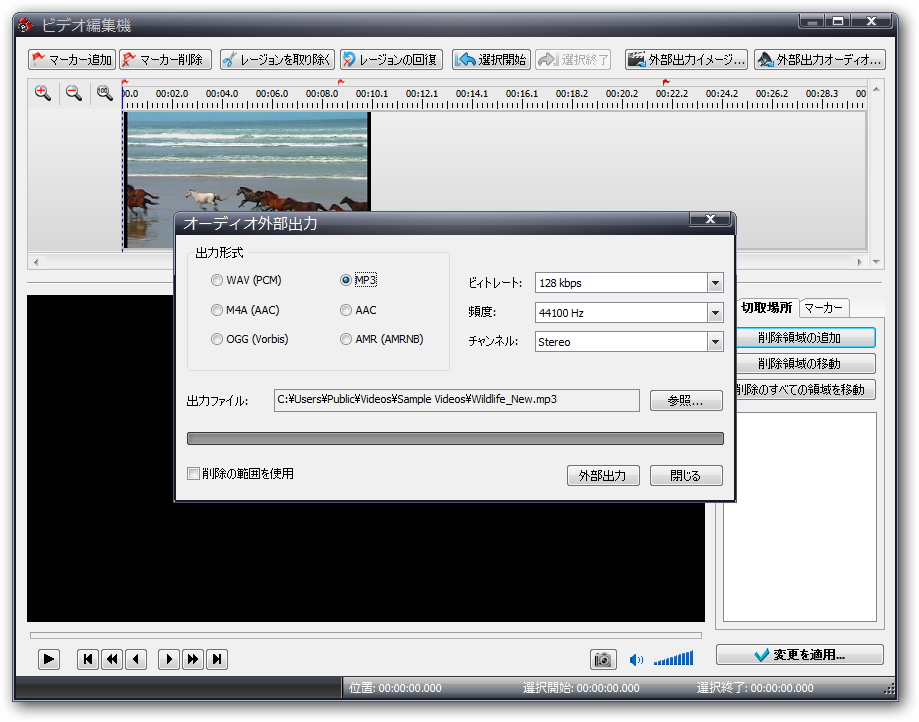This screenshot has width=919, height=722.
Task: Jump to the end of the video
Action: [x=217, y=659]
